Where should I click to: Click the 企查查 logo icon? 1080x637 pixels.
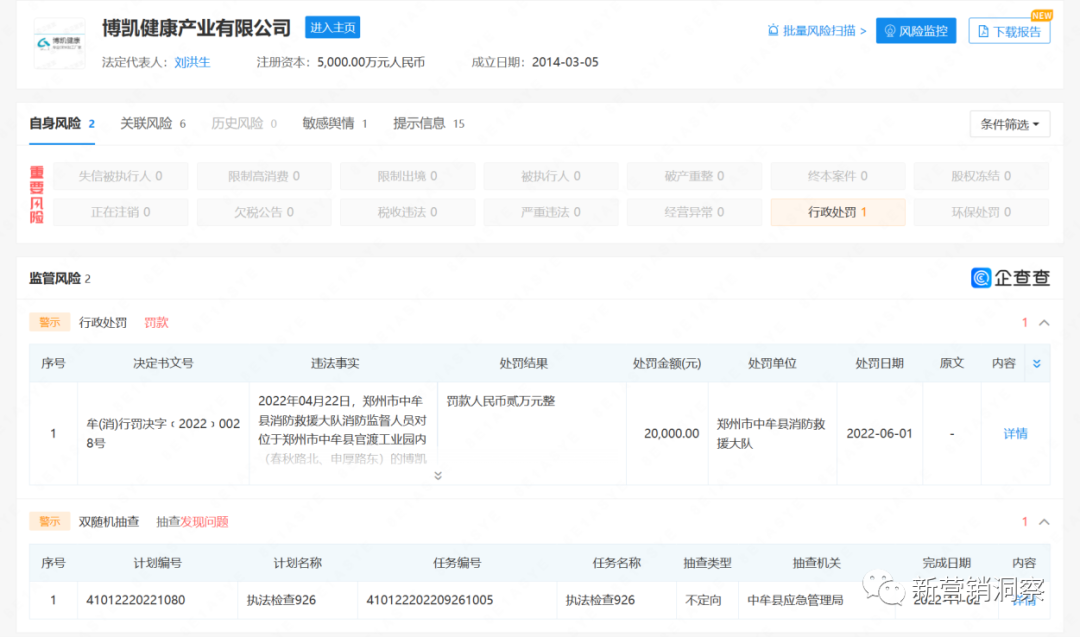(981, 278)
